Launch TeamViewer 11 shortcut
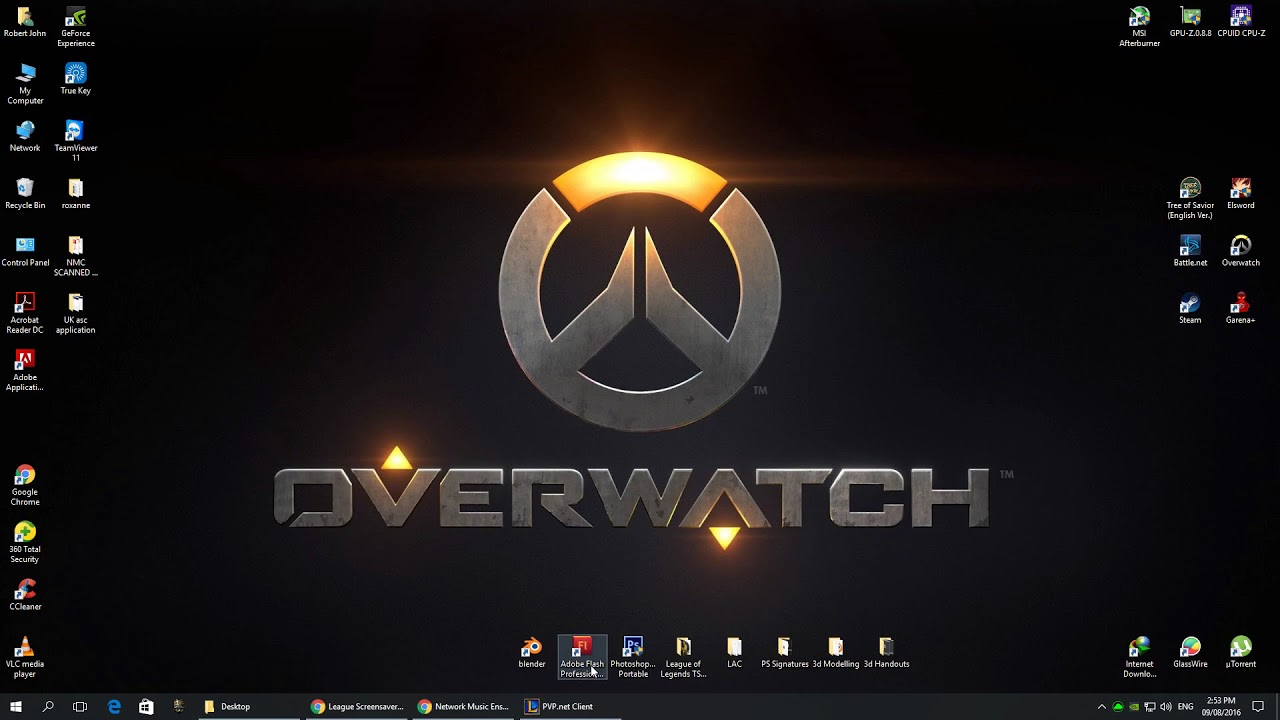Image resolution: width=1280 pixels, height=720 pixels. point(76,141)
